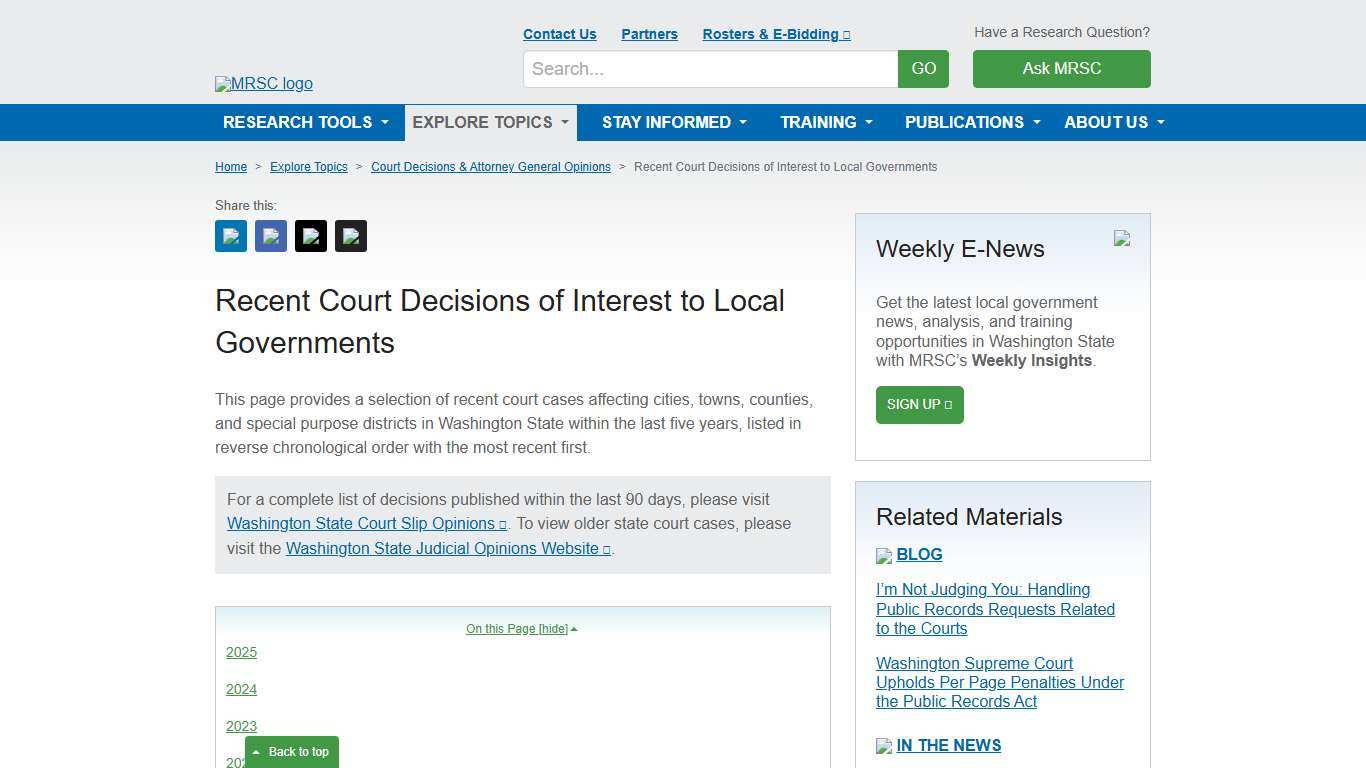
Task: Click the MRSC logo
Action: point(263,84)
